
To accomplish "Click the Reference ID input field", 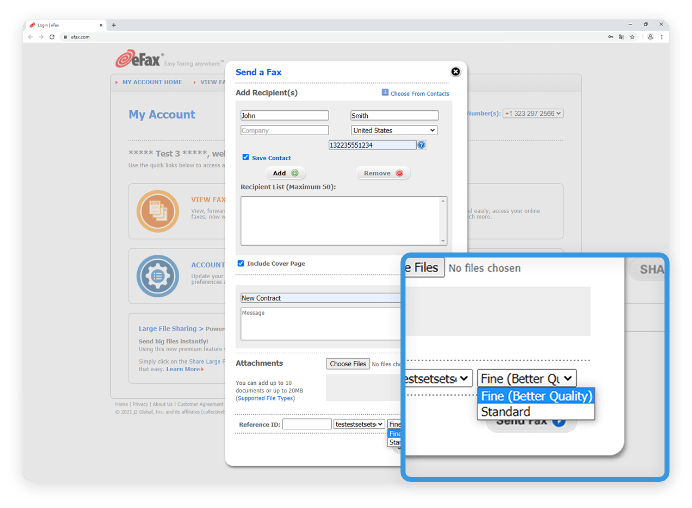I will coord(306,424).
